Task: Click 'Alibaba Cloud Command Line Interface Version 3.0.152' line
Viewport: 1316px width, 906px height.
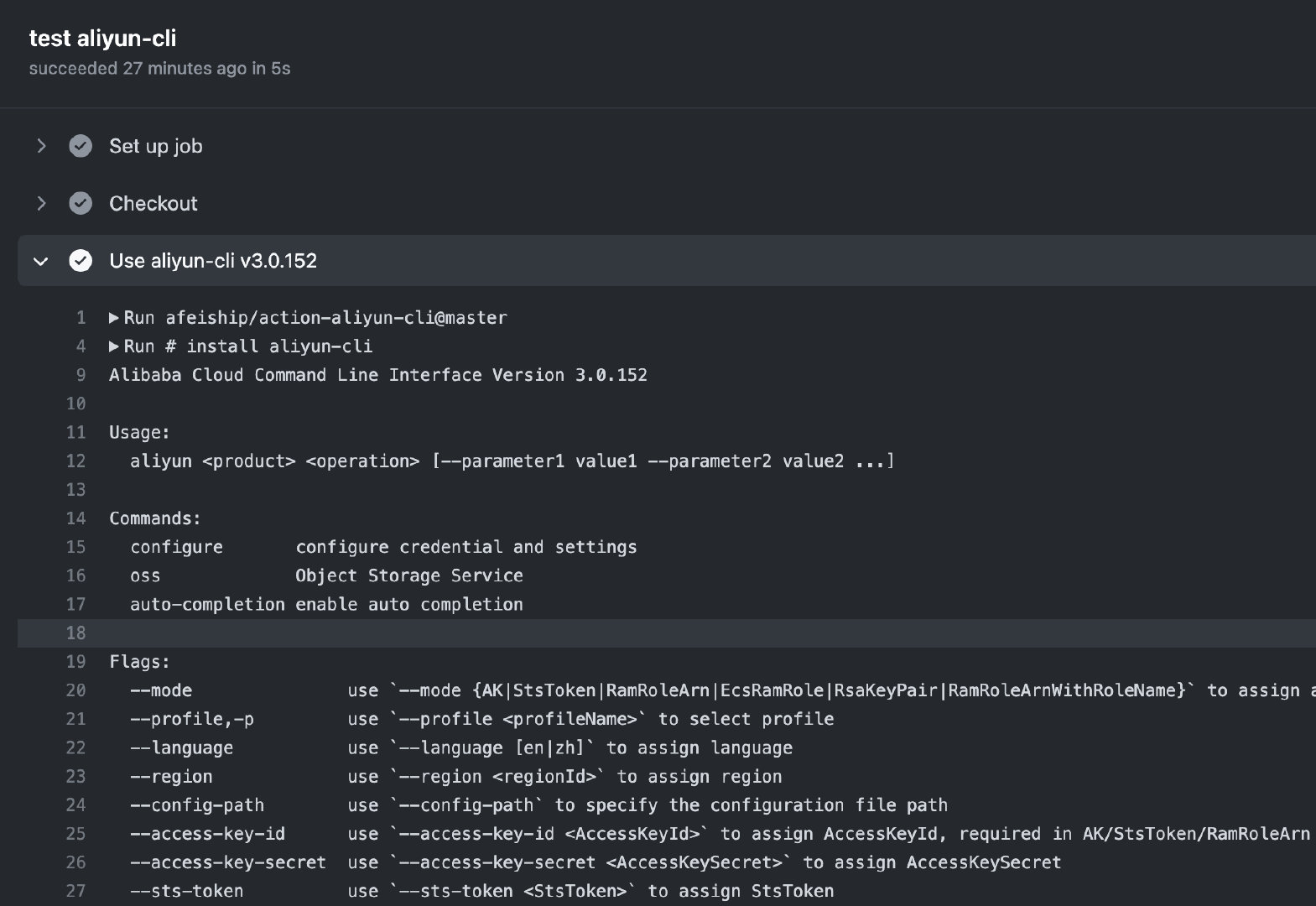Action: click(378, 375)
